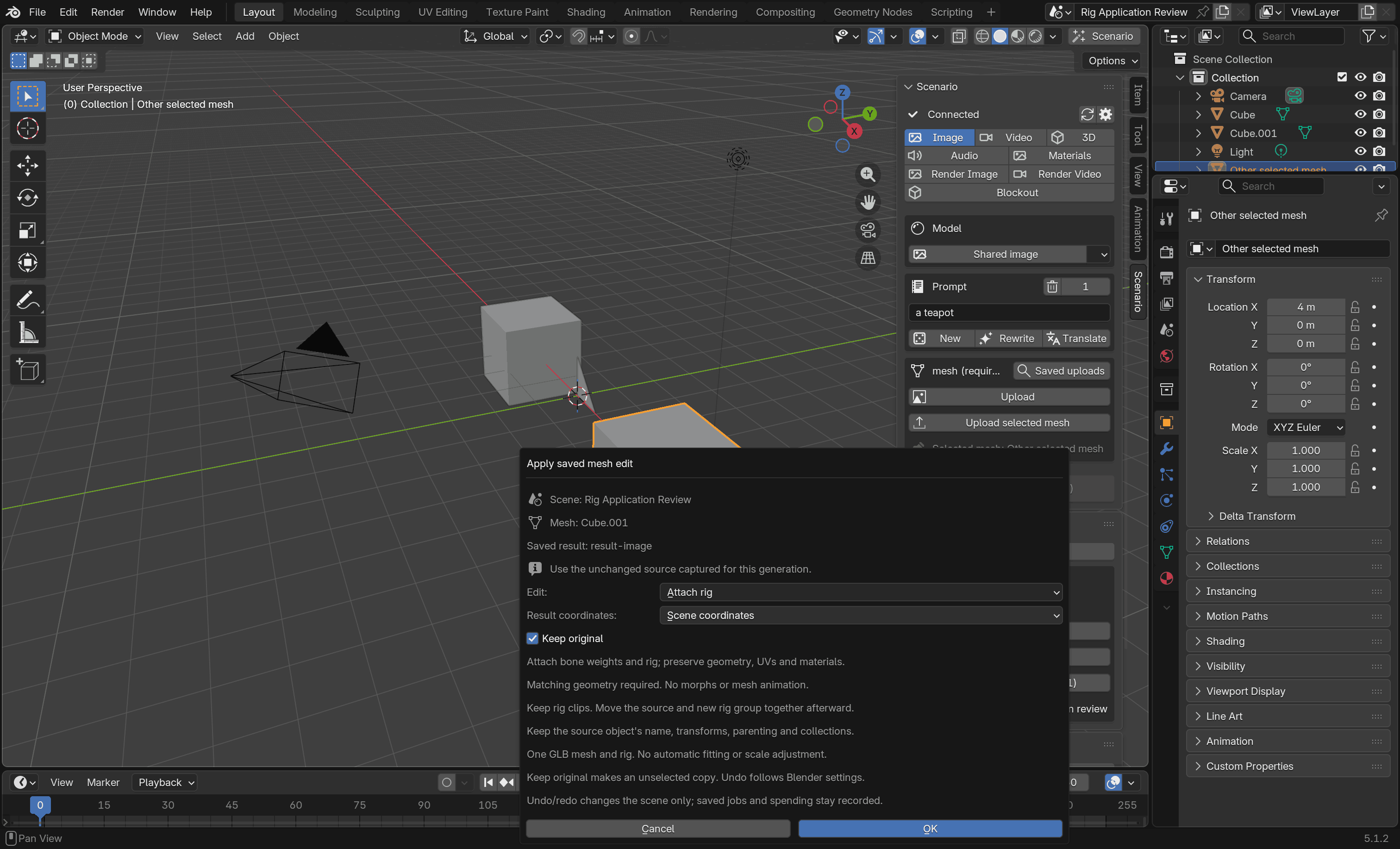
Task: Open the Modifiers wrench properties tab
Action: [1167, 449]
